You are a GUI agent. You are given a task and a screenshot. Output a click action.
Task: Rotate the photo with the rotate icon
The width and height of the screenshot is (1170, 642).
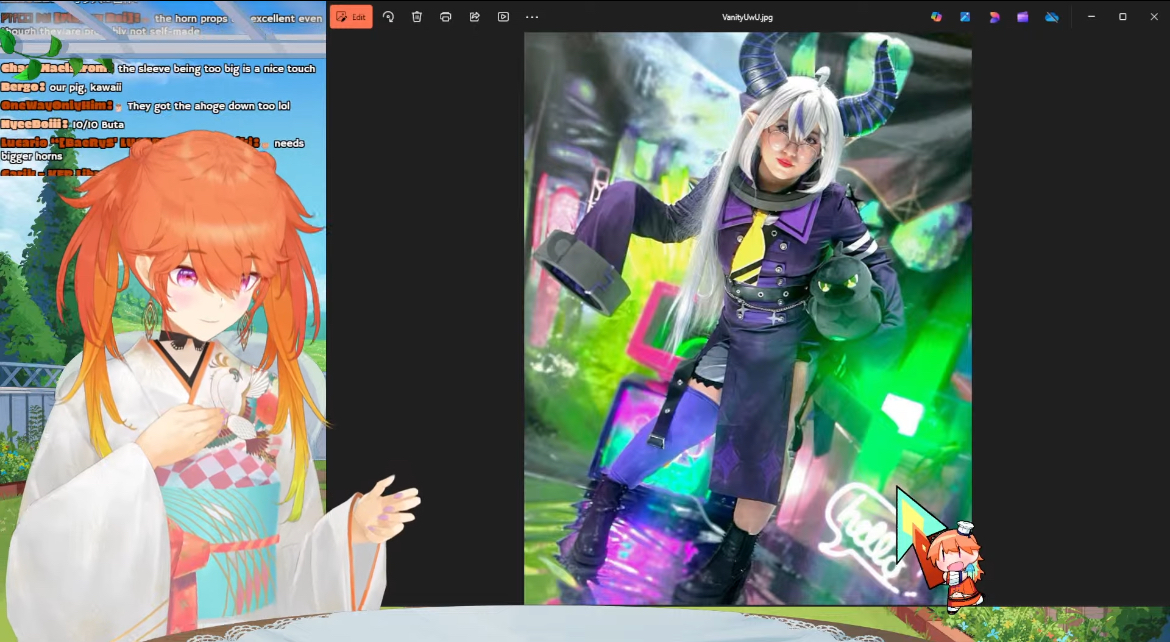(388, 16)
